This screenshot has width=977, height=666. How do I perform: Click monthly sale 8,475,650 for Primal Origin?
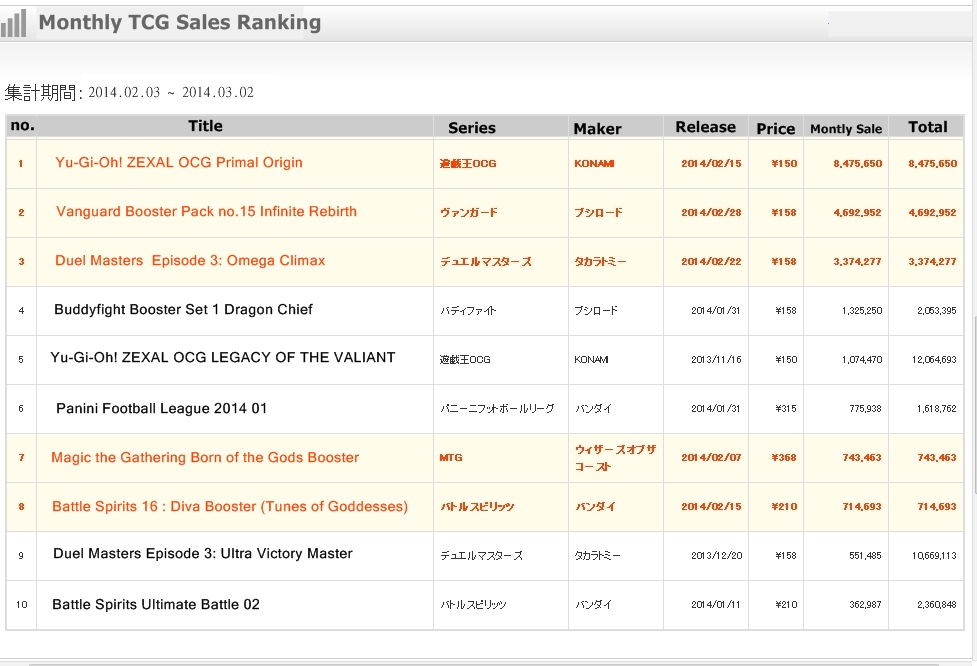[x=857, y=164]
